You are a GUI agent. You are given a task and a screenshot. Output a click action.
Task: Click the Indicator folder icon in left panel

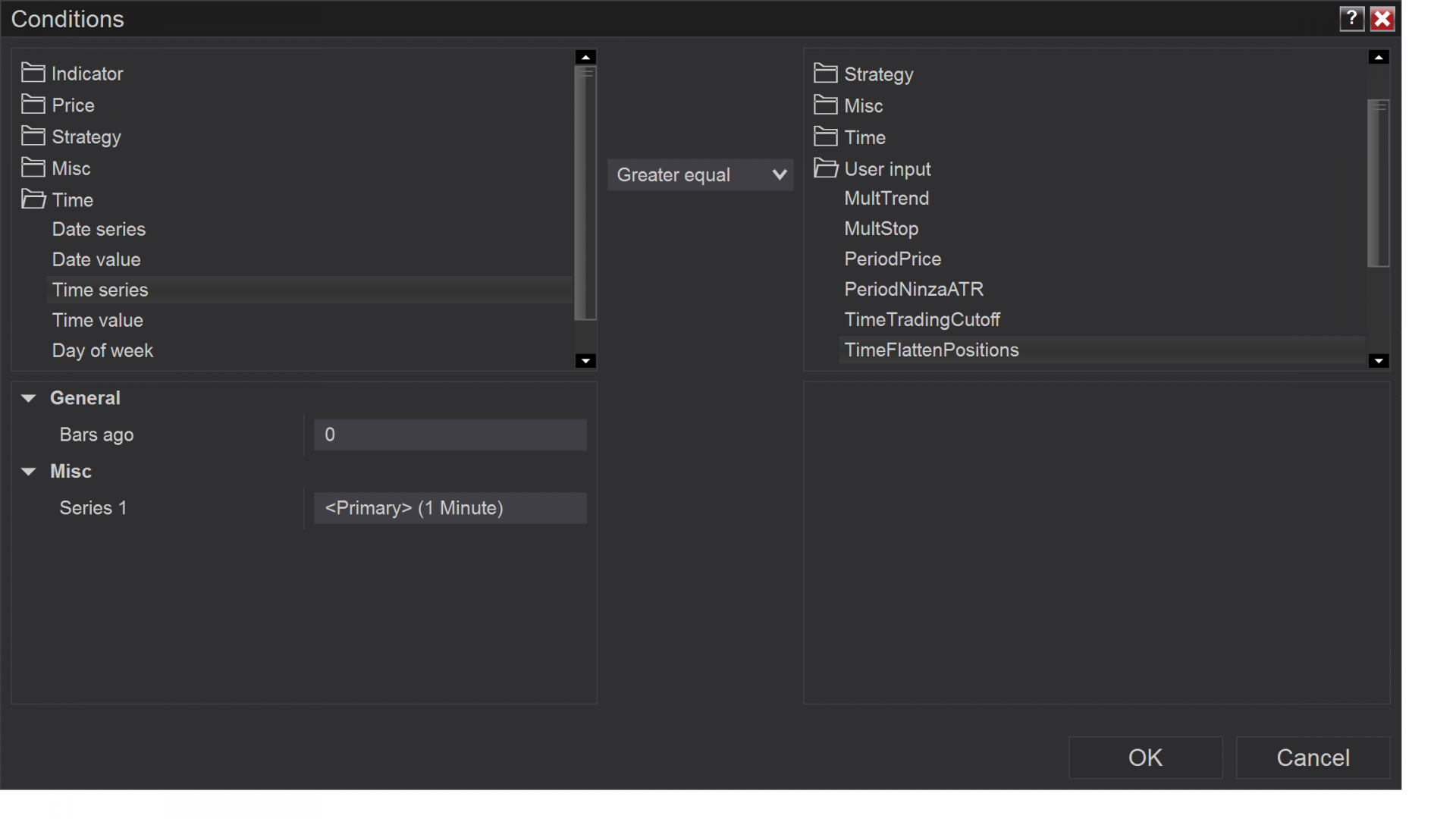point(33,73)
